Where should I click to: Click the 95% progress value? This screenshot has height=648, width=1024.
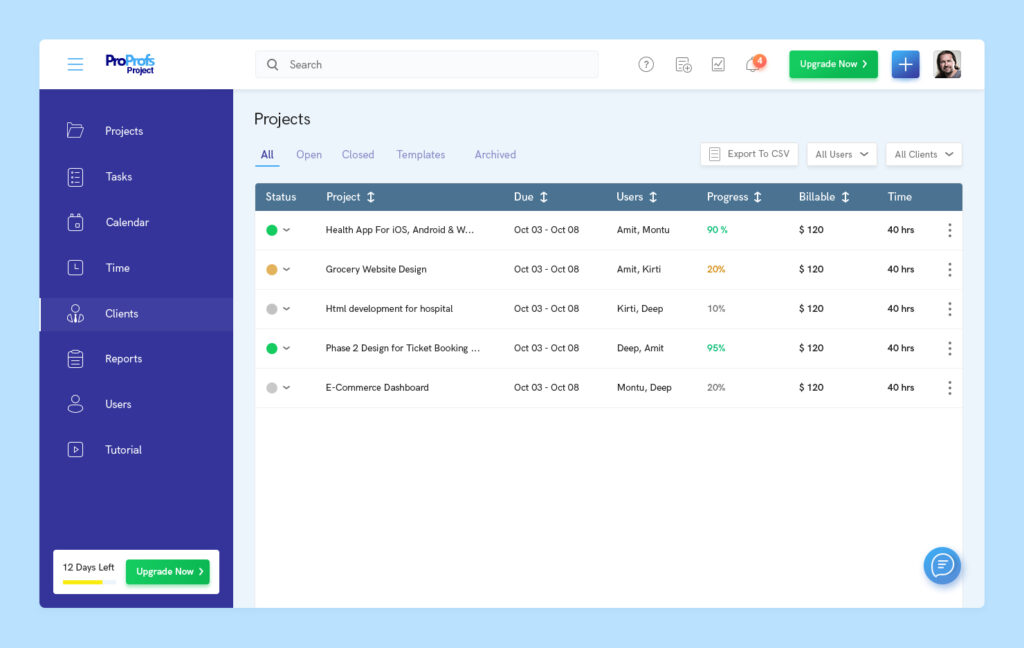(x=716, y=348)
